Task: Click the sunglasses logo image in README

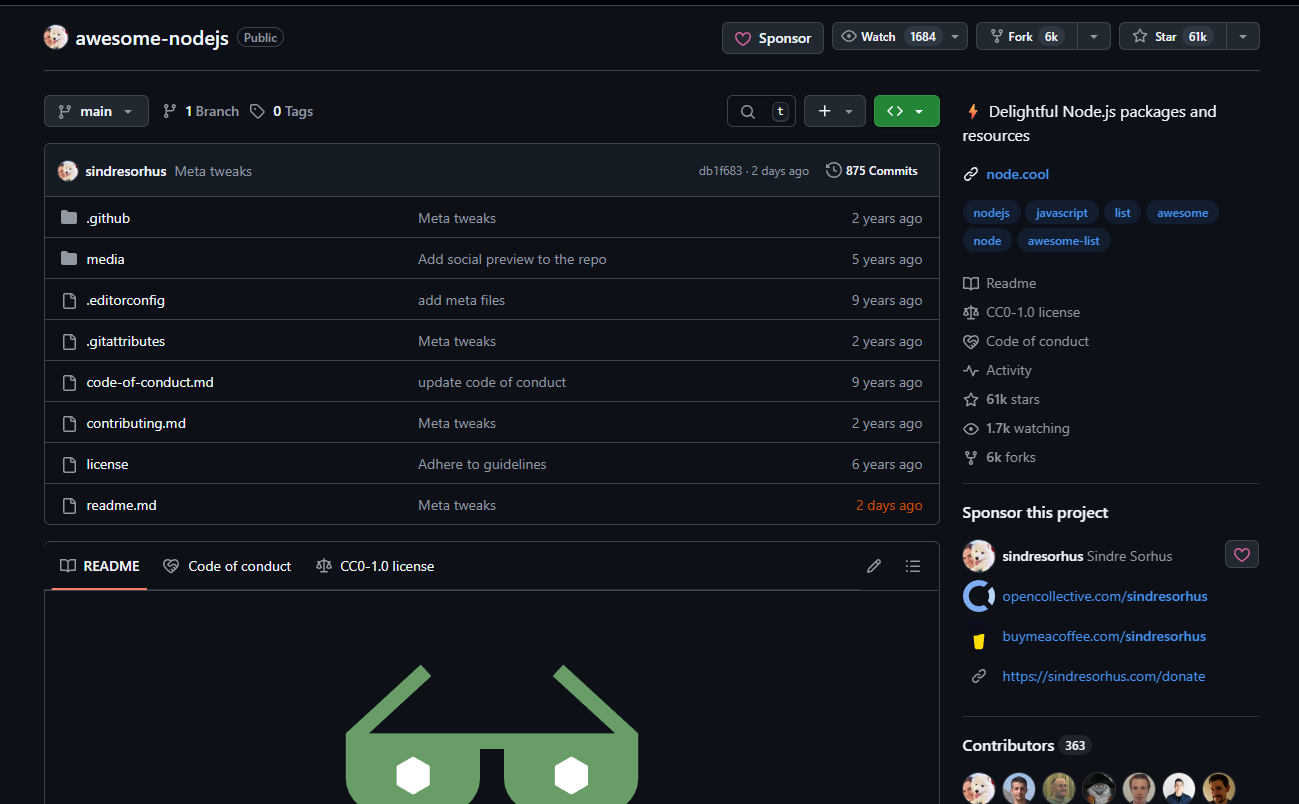Action: pyautogui.click(x=492, y=735)
